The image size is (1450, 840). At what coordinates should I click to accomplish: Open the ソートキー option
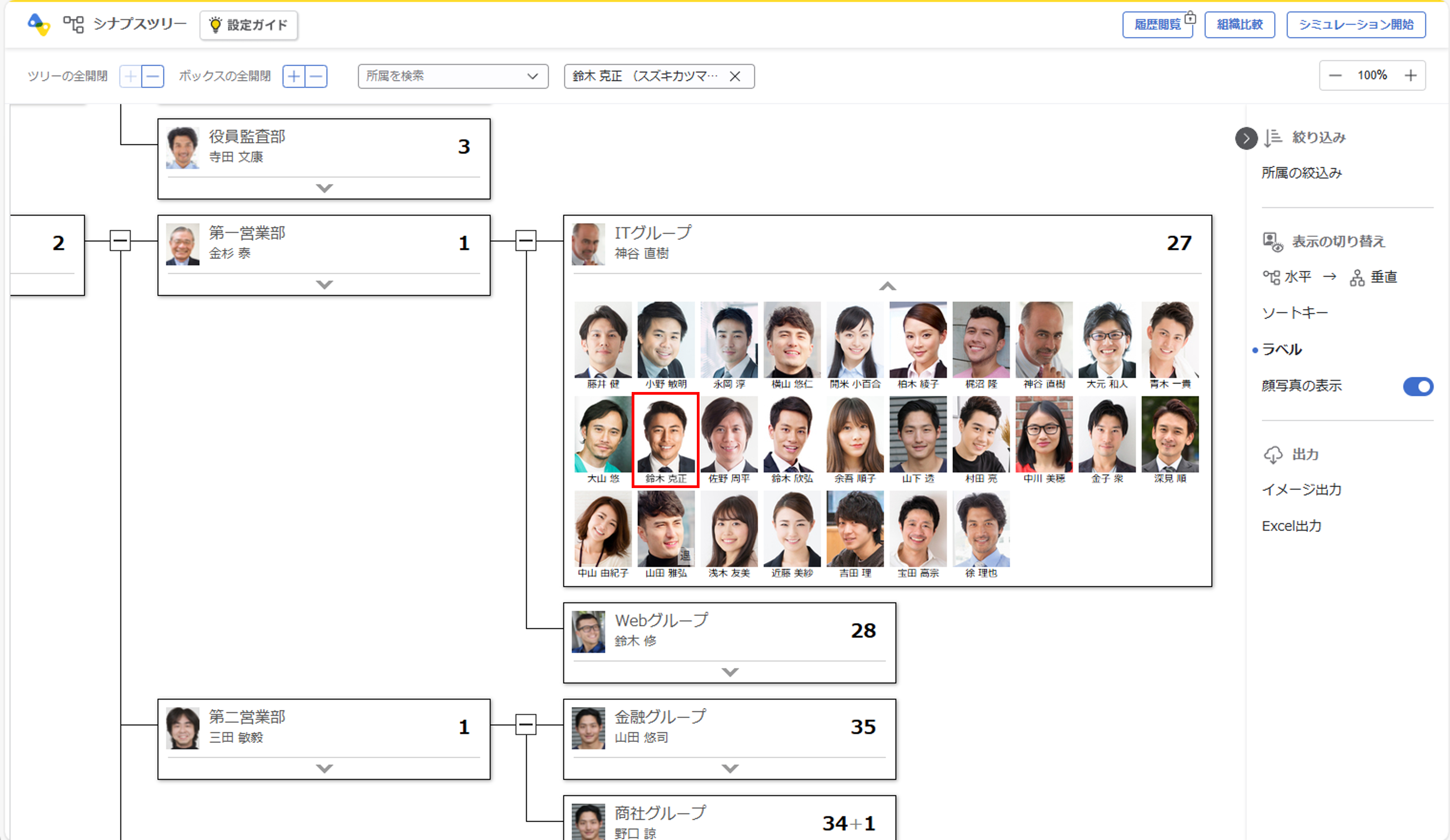1295,313
